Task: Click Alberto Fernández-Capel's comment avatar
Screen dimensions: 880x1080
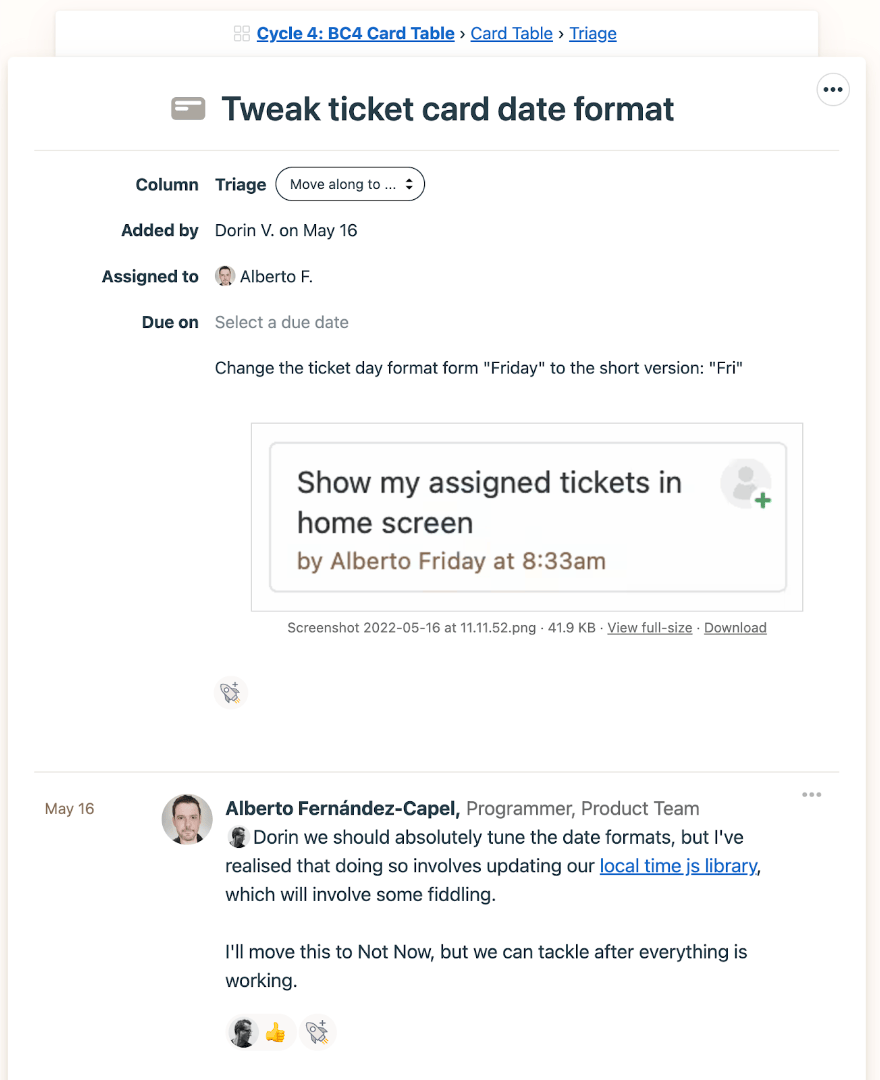Action: tap(187, 819)
